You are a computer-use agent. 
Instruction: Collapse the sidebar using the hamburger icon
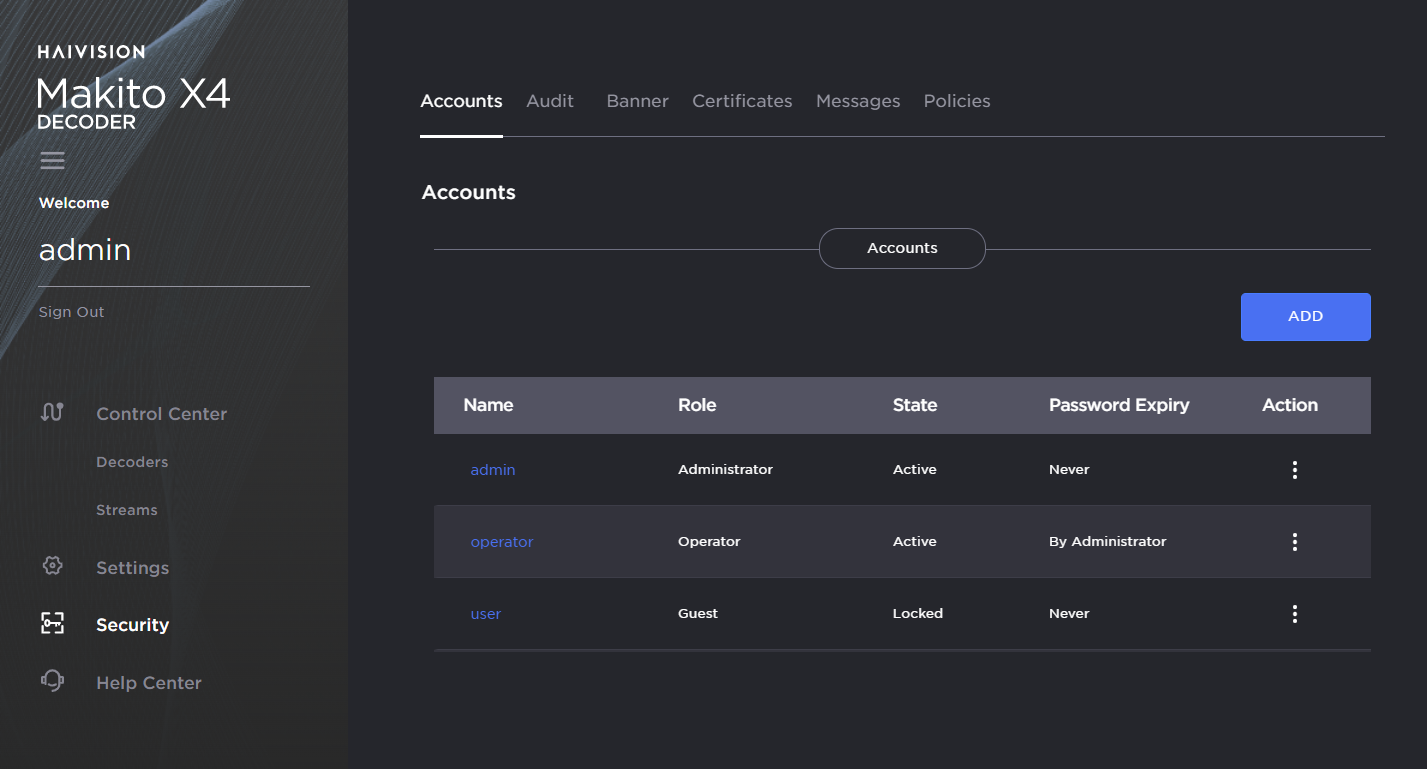point(52,160)
